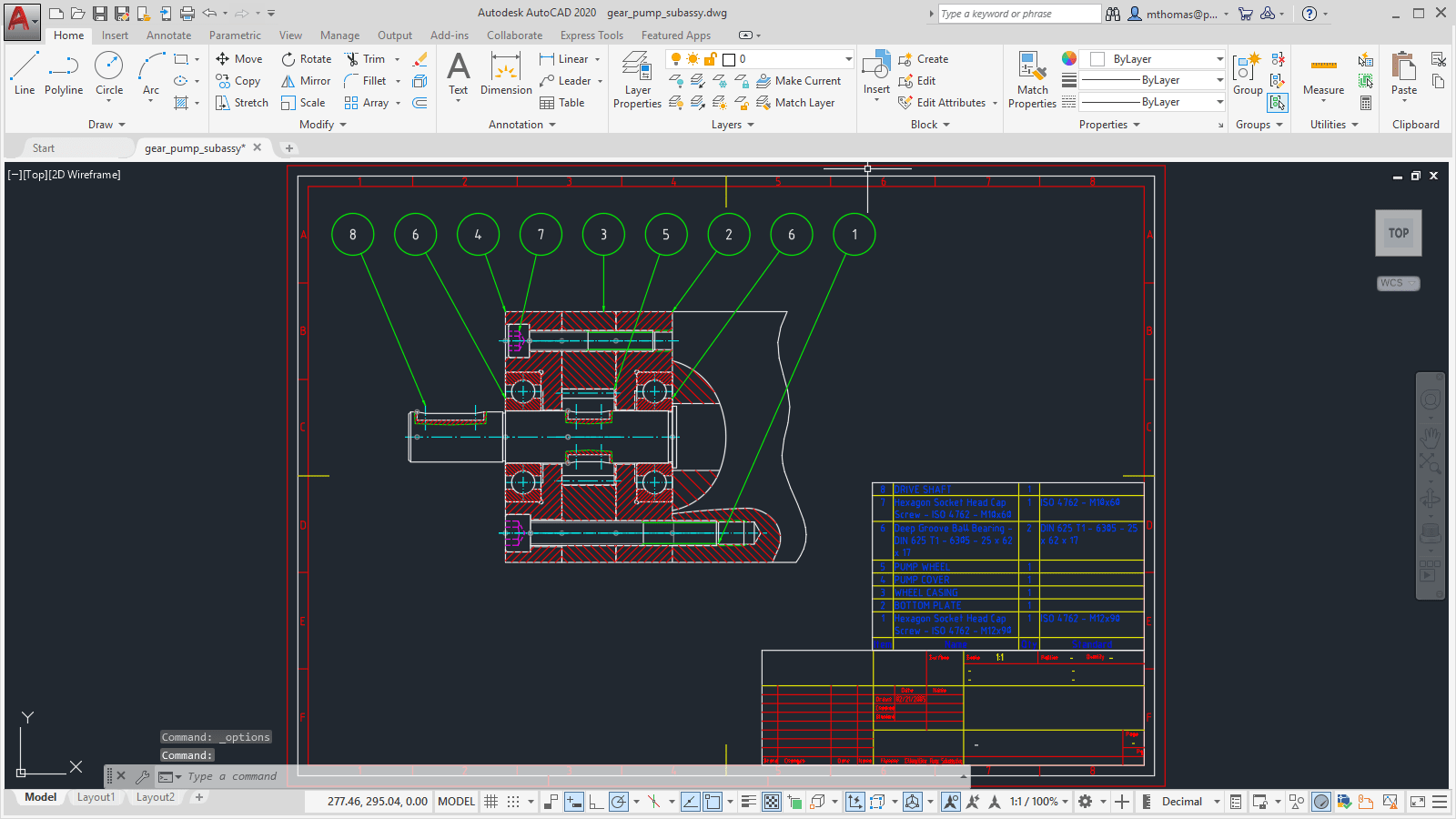Open the Measure utility
This screenshot has width=1456, height=819.
(x=1323, y=75)
